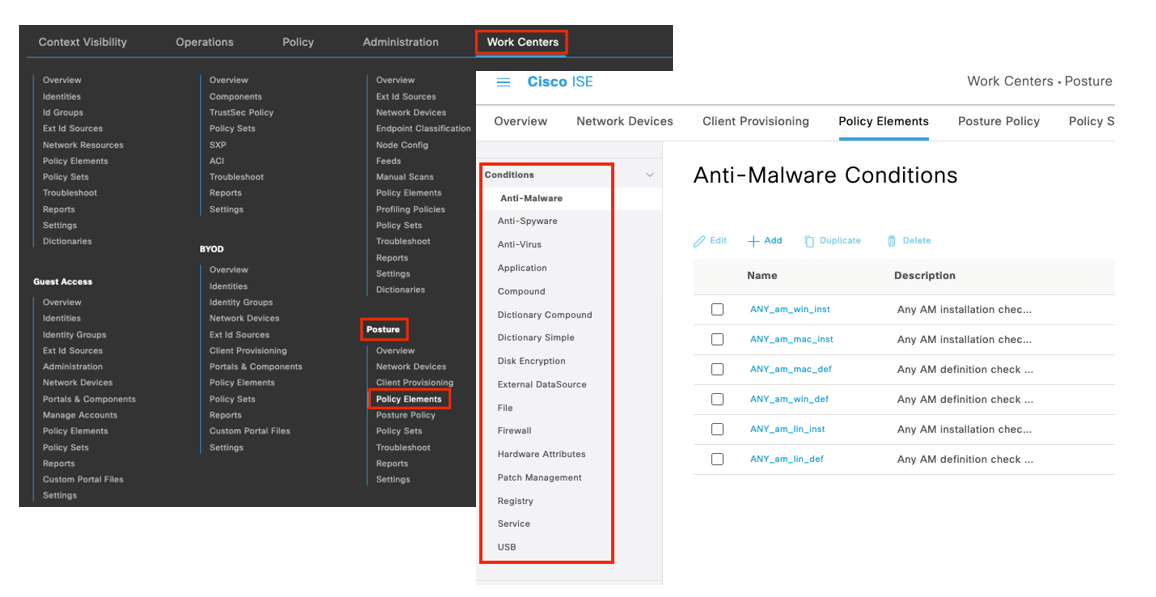1156x597 pixels.
Task: Select Patch Management condition
Action: pos(540,478)
